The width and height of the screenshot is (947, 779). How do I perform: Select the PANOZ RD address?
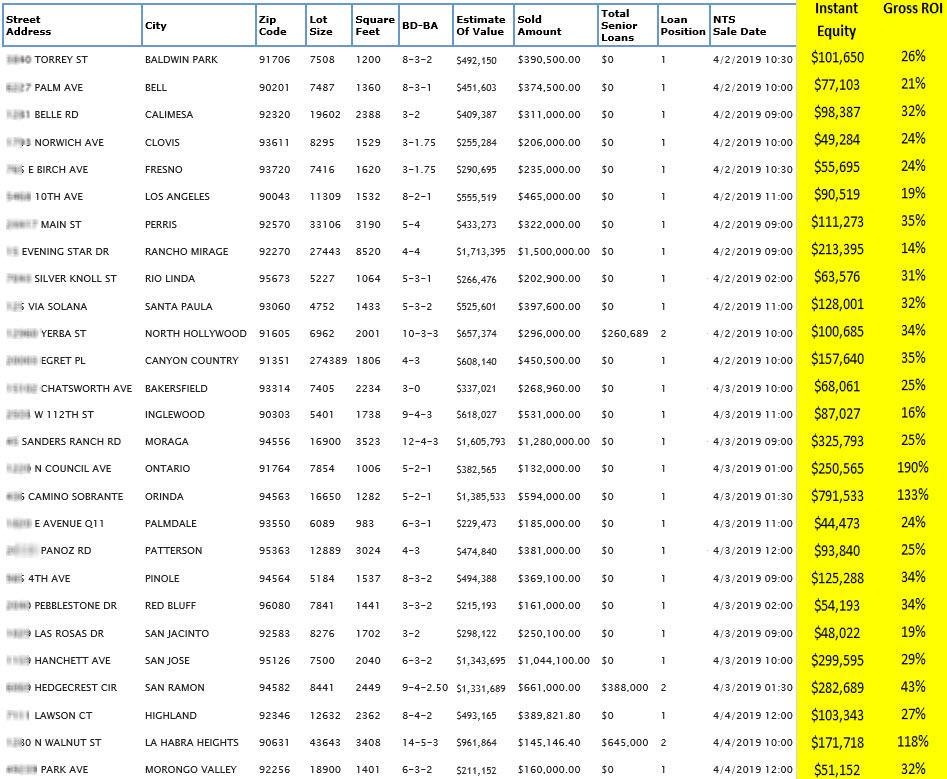click(49, 551)
